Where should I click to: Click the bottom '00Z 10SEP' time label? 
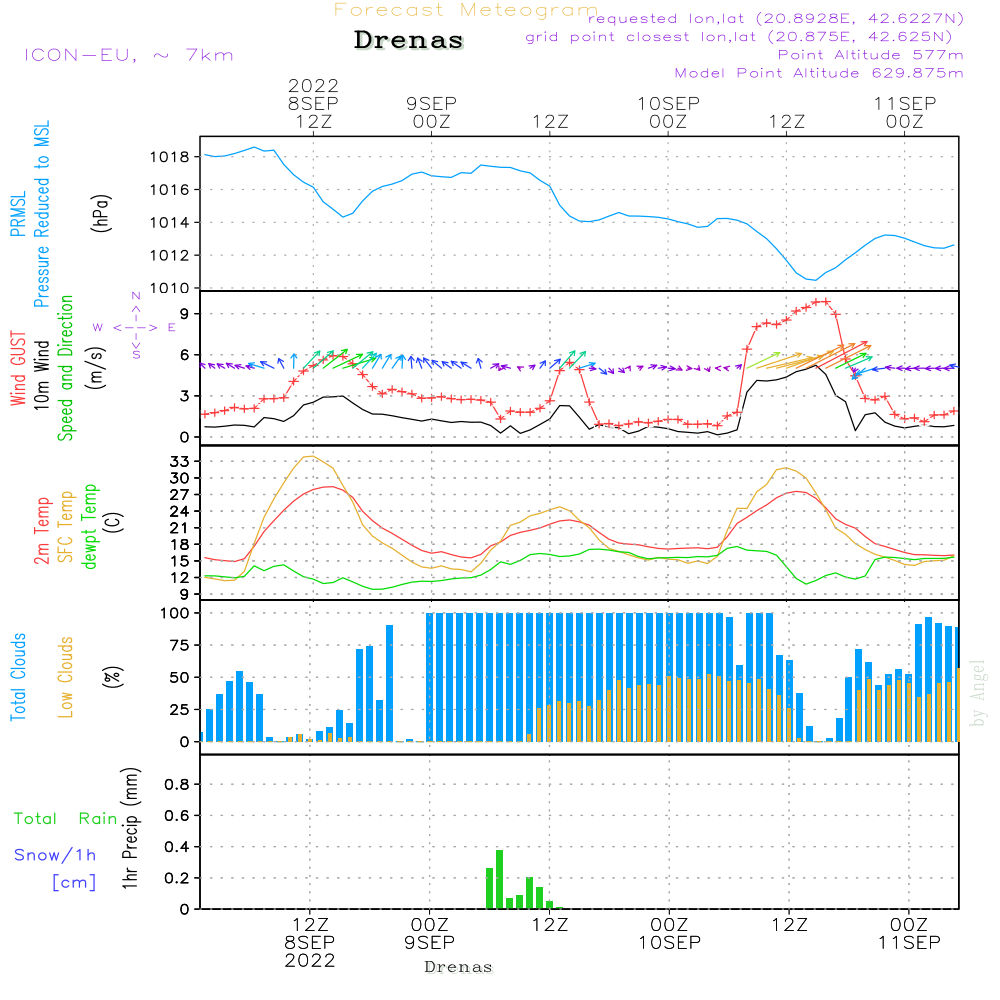click(x=670, y=934)
